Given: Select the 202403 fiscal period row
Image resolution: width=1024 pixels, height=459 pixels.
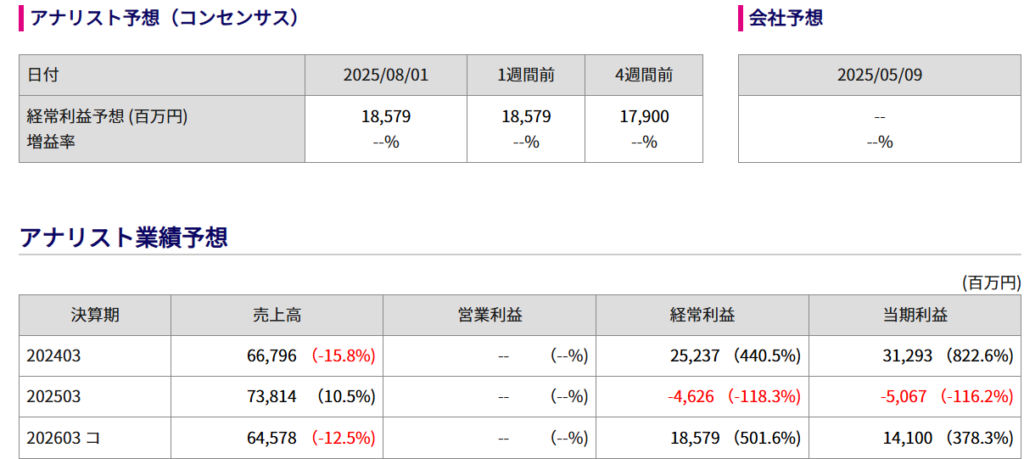Looking at the screenshot, I should (x=520, y=356).
